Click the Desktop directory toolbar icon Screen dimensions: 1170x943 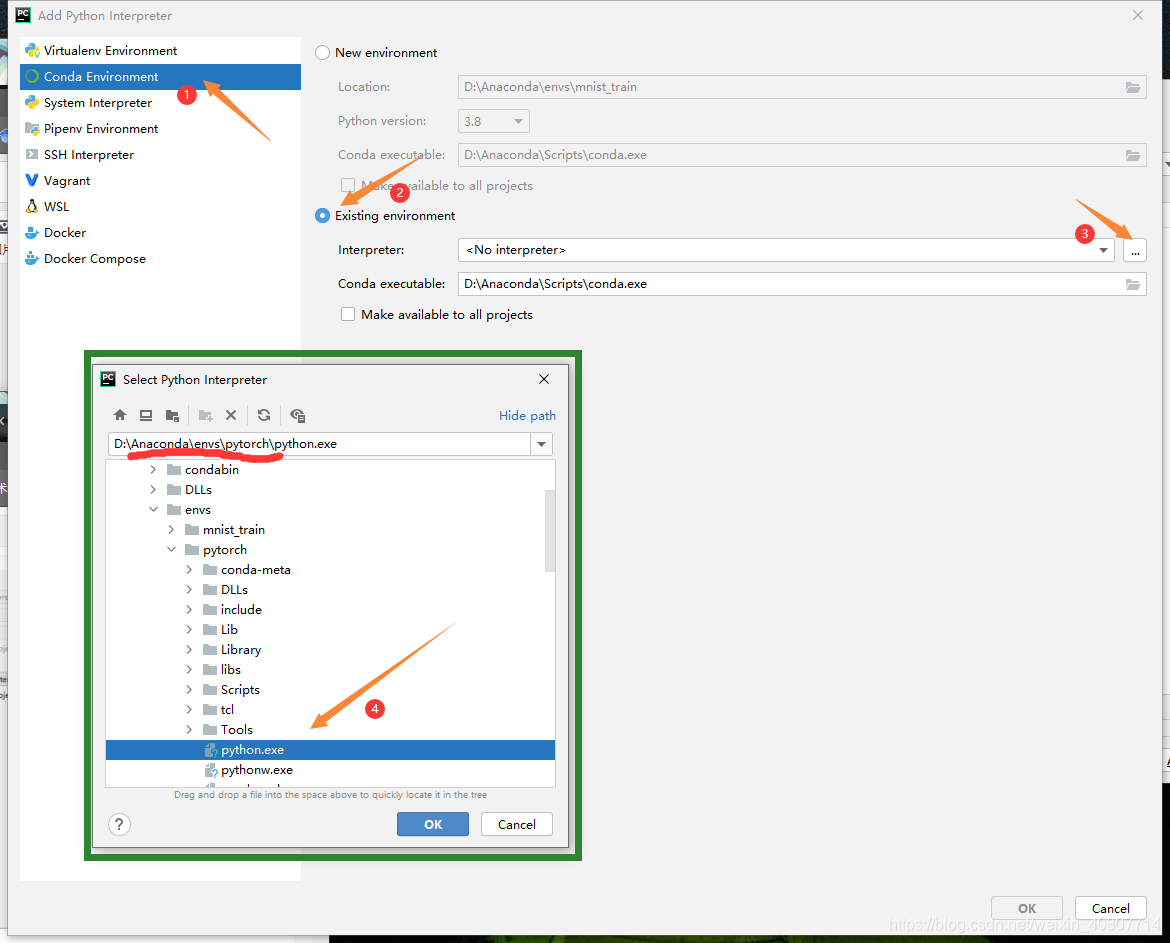point(146,416)
